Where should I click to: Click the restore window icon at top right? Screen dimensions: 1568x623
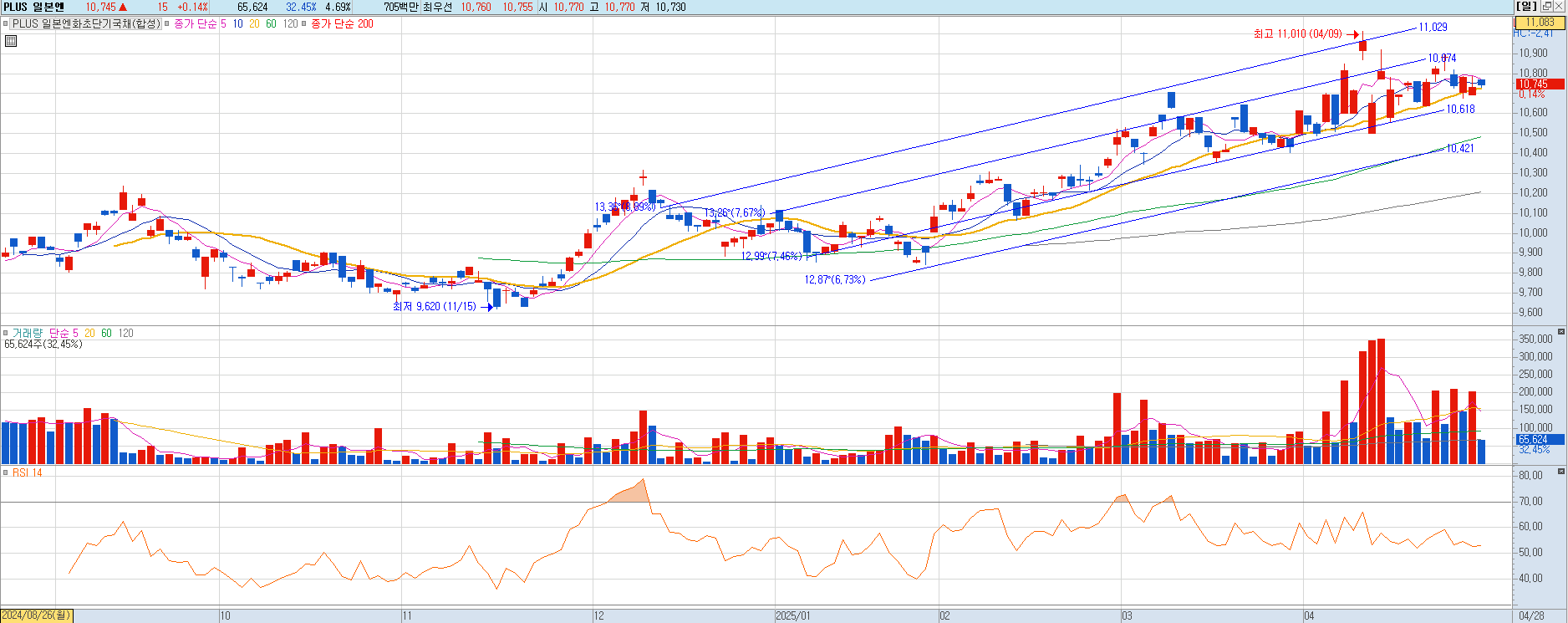1546,7
